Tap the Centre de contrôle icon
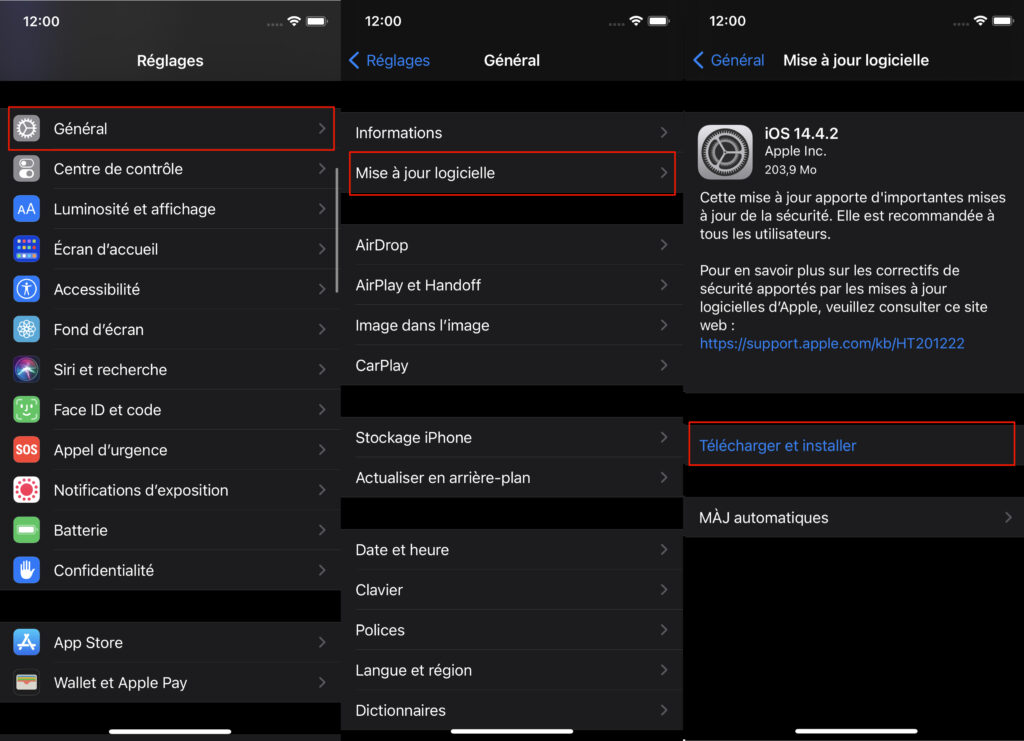Screen dimensions: 1024x741 pyautogui.click(x=27, y=168)
